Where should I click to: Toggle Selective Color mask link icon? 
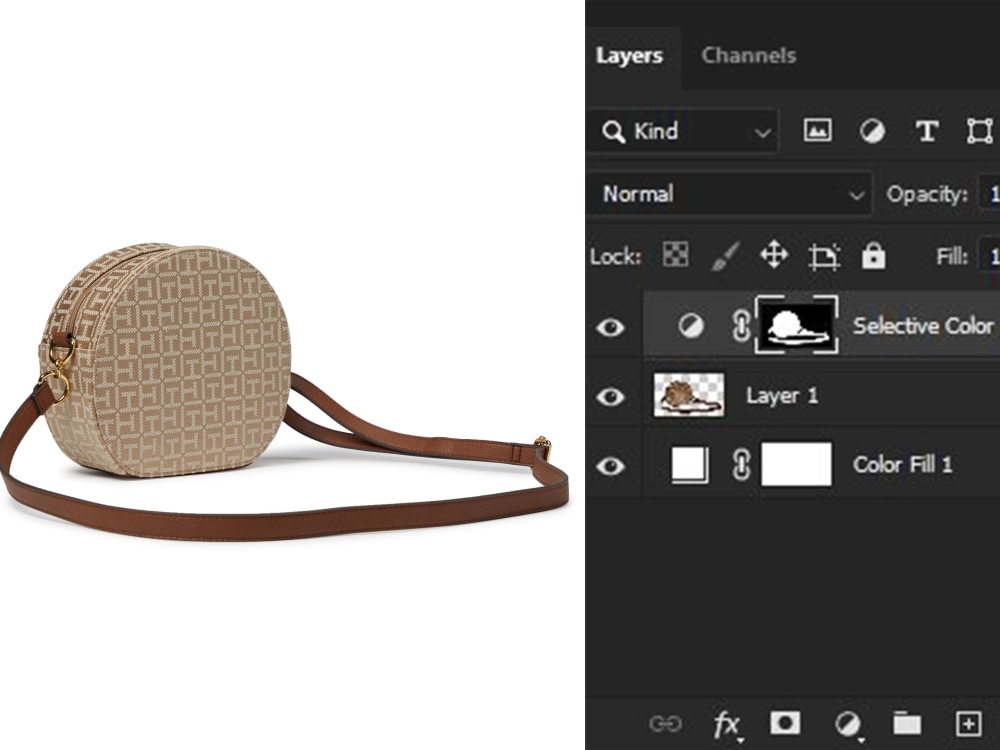(x=741, y=326)
